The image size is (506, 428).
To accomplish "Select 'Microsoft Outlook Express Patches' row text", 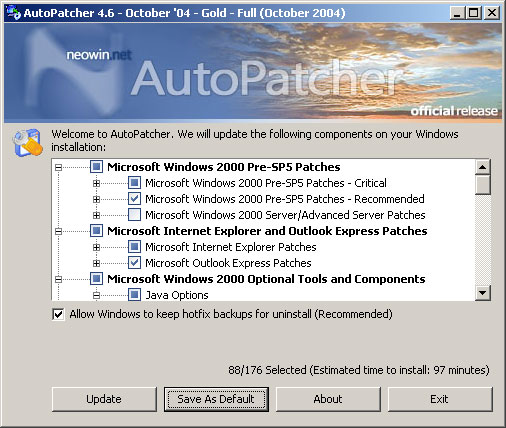I will pyautogui.click(x=228, y=263).
